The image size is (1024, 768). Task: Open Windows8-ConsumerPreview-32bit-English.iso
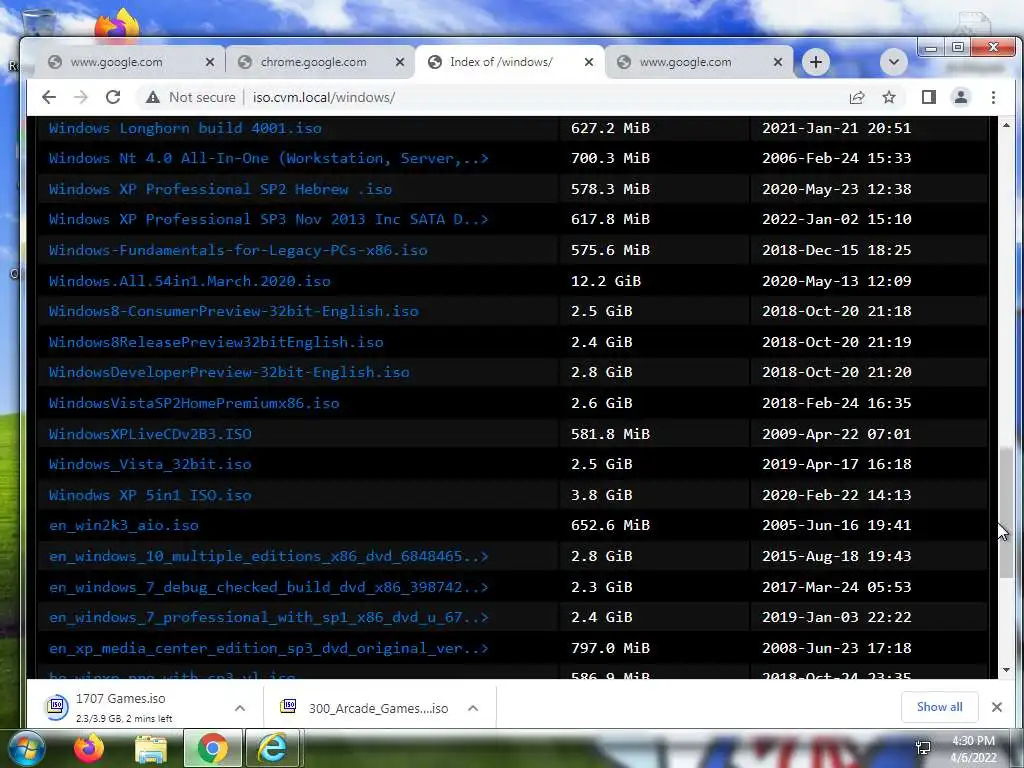click(x=233, y=311)
